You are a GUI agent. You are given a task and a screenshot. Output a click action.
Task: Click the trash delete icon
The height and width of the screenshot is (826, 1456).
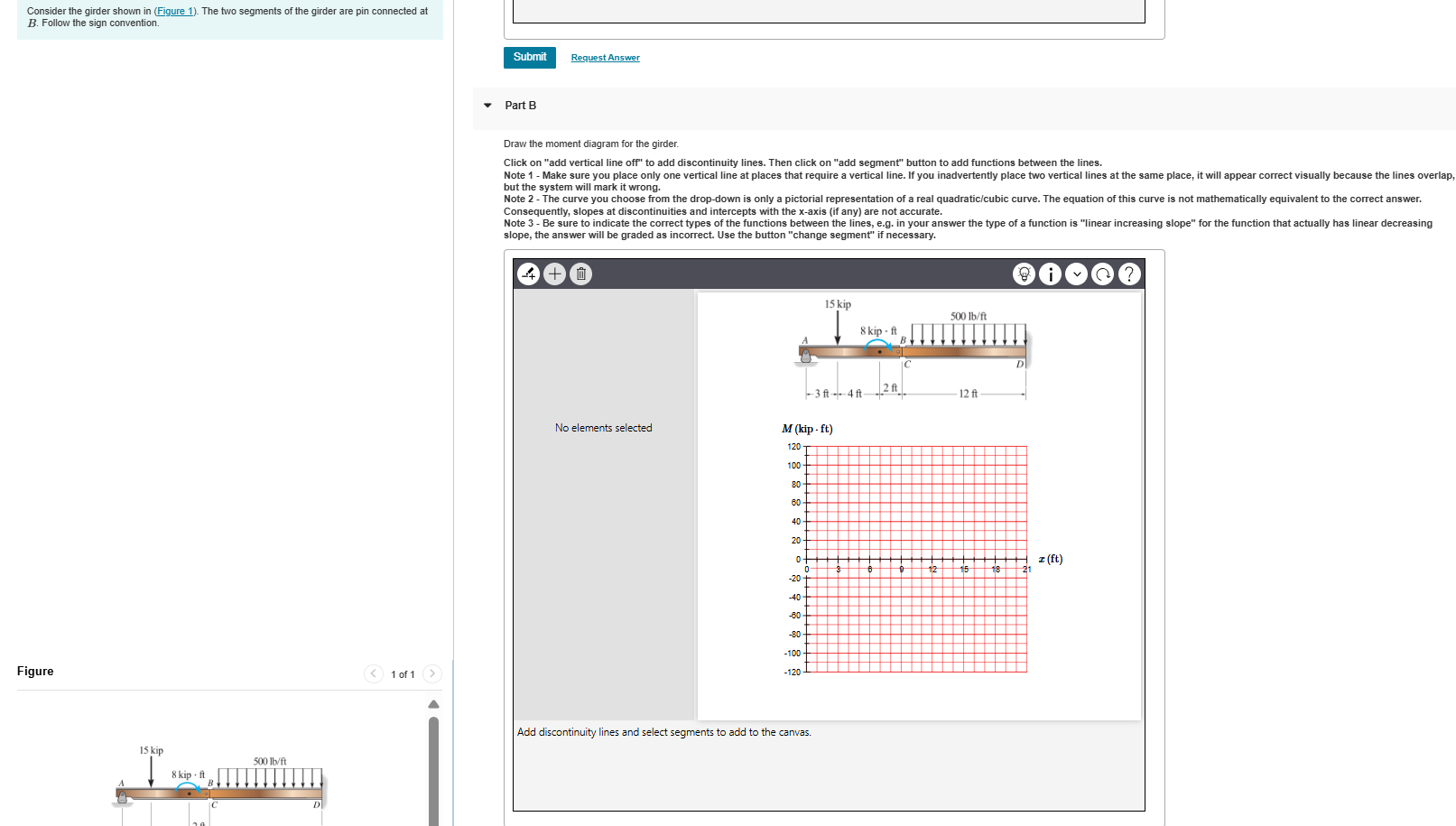point(581,274)
